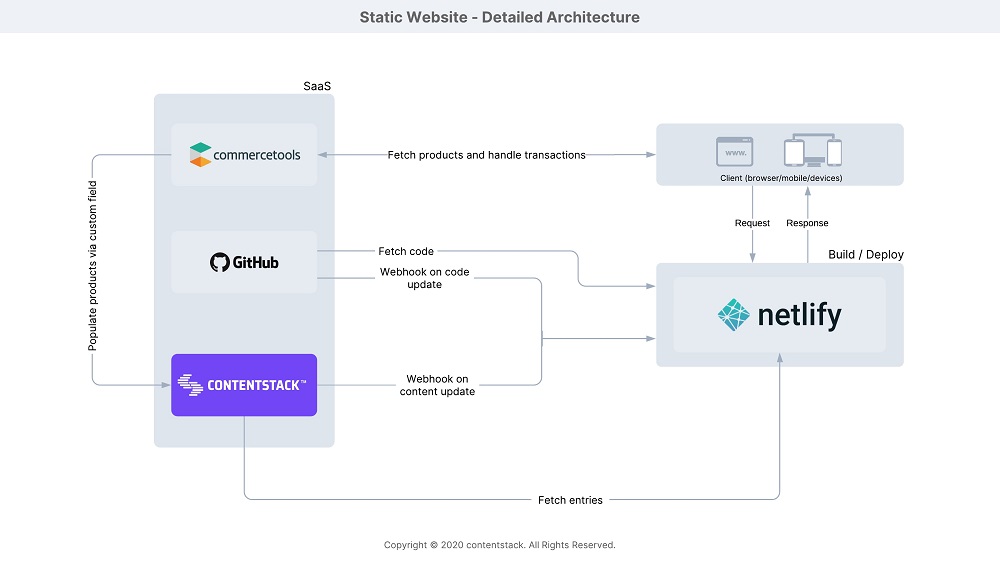Select the 'Webhook on content update' label
This screenshot has width=1000, height=562.
438,385
